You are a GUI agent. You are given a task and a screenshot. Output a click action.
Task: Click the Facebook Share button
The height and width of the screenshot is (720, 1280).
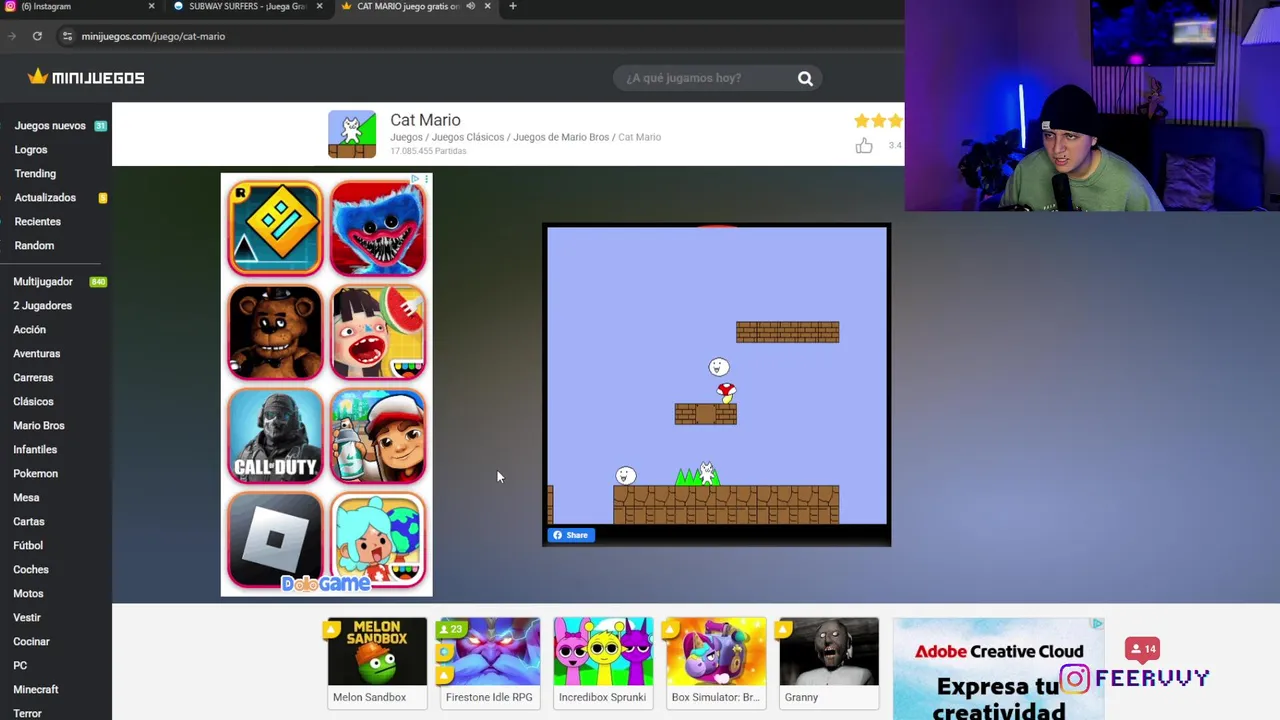pyautogui.click(x=571, y=535)
